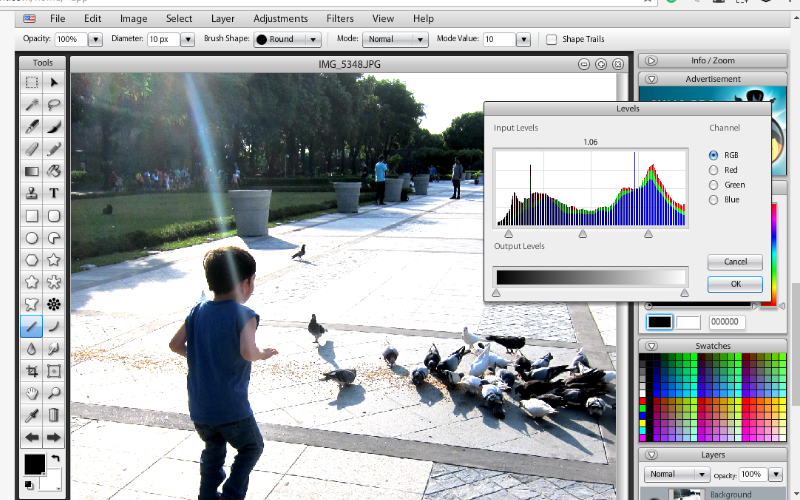Click the Redo right arrow in Tools
Screen dimensions: 800x500
tap(54, 437)
